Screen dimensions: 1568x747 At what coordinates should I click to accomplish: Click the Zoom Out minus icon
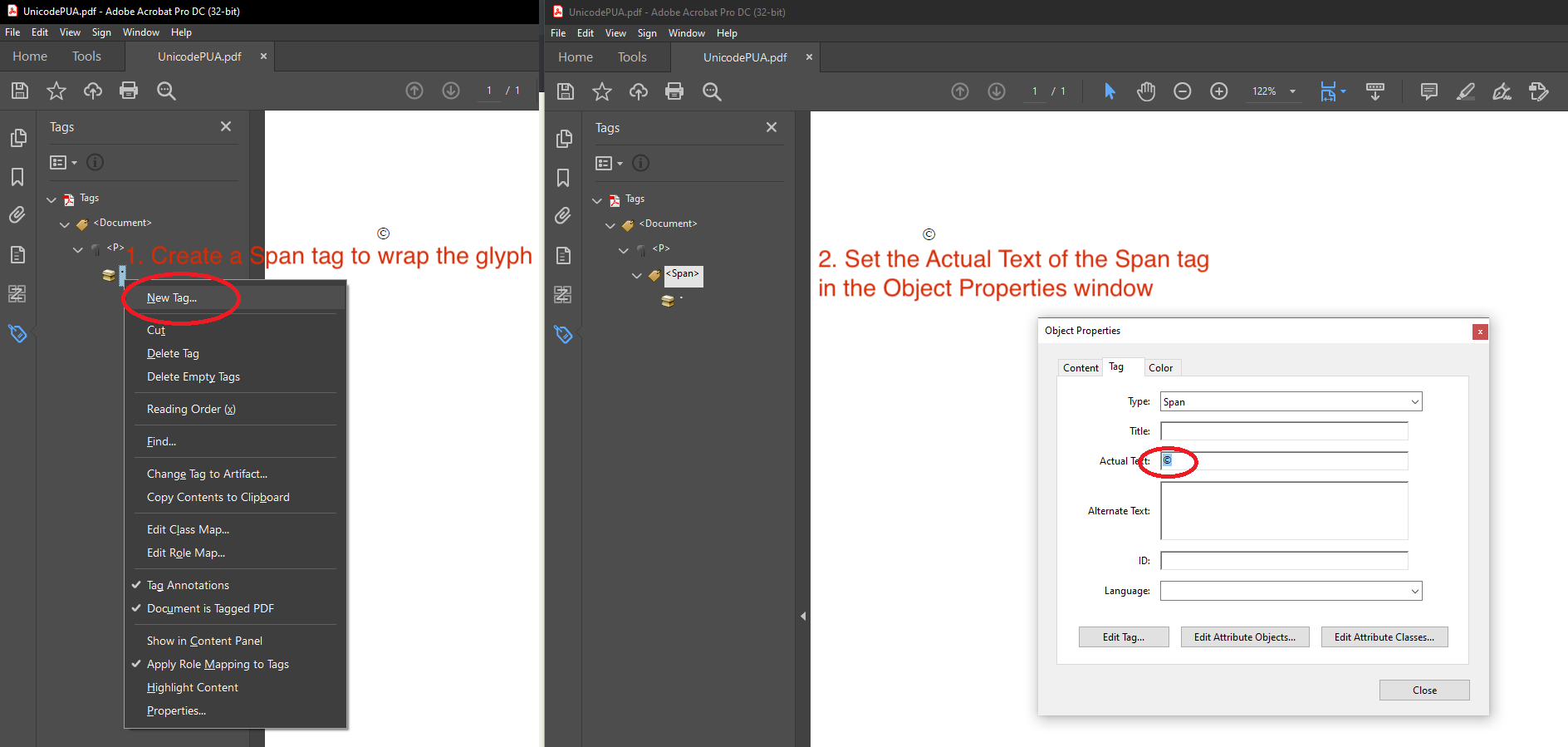(1182, 91)
